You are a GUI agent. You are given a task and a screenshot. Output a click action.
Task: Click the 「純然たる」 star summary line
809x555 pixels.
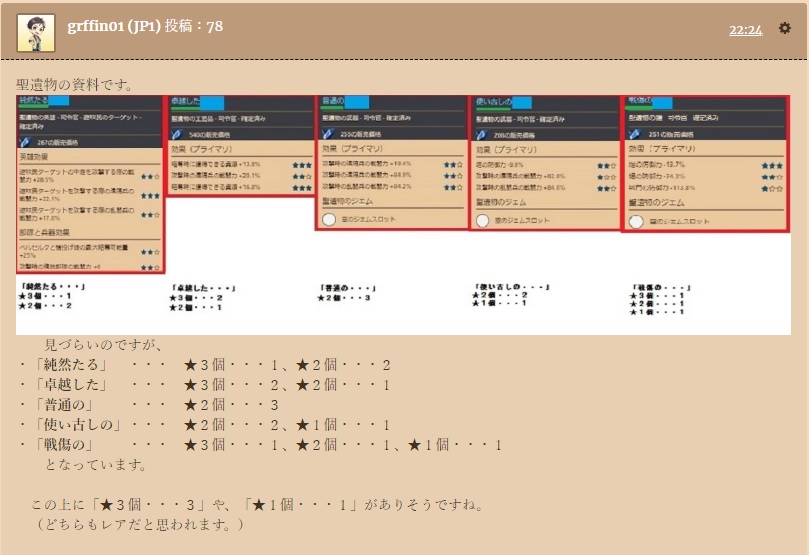point(205,365)
